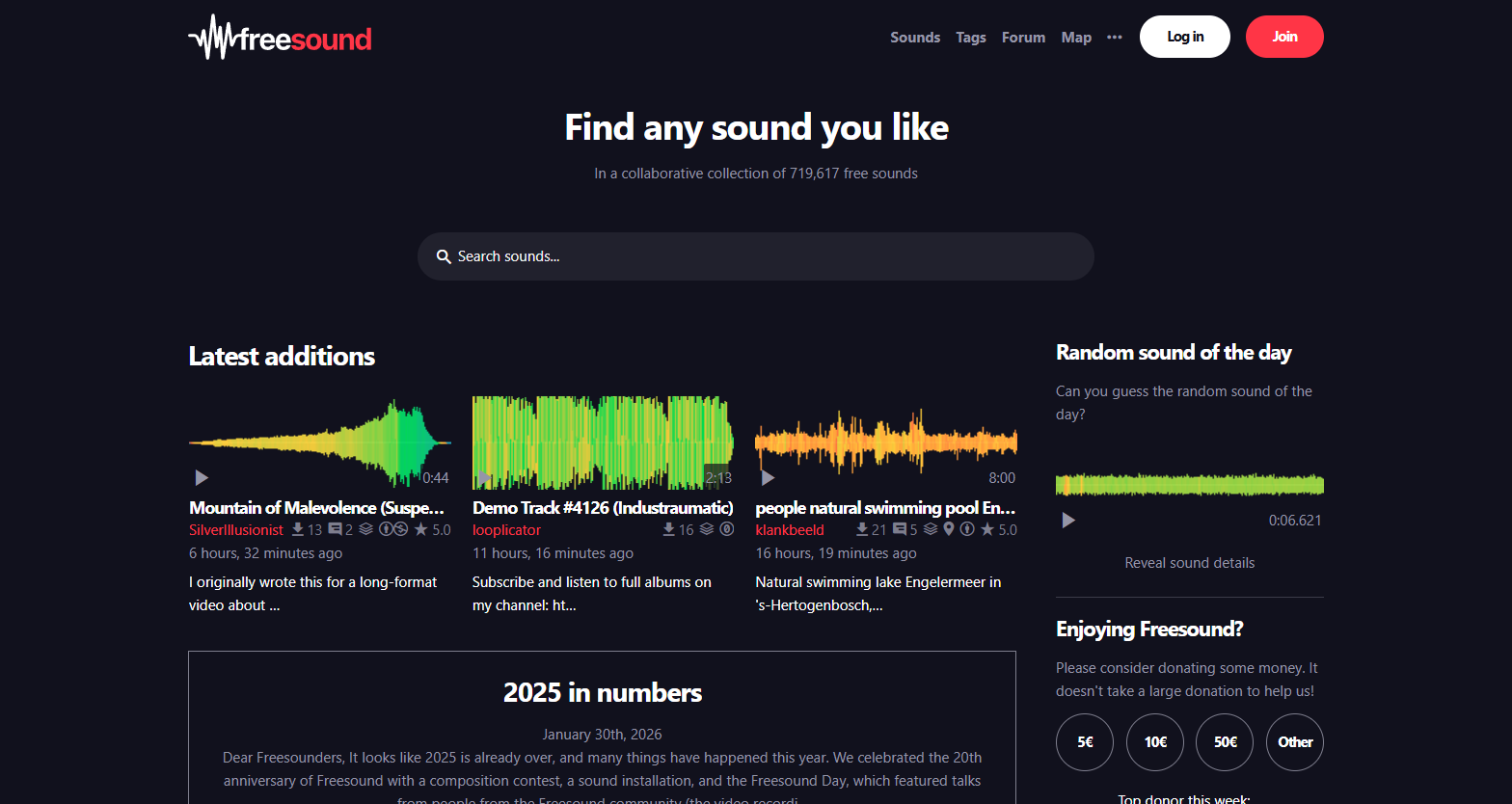Click geotag pin icon on swimming pool sound

coord(949,529)
